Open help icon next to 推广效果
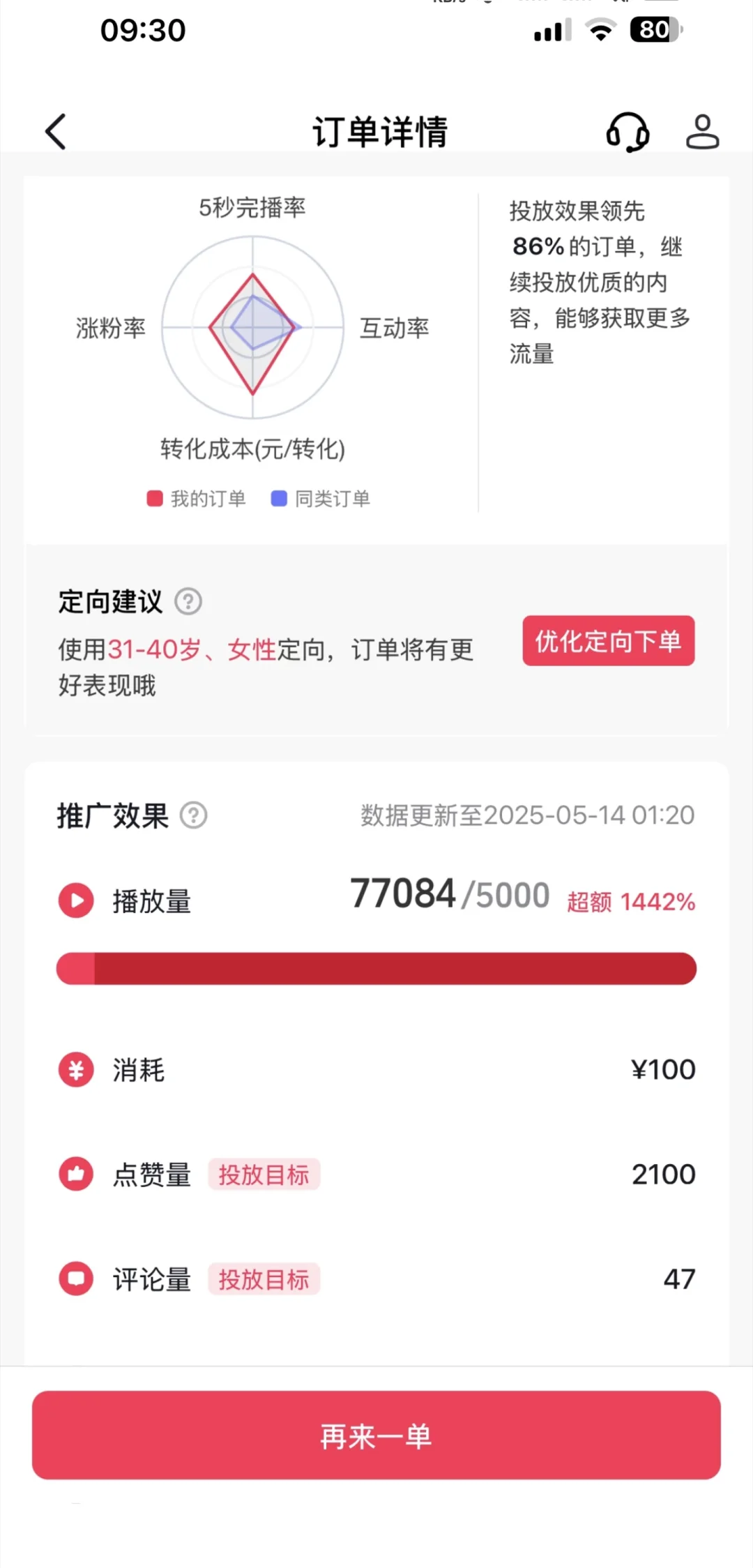Image resolution: width=753 pixels, height=1568 pixels. (x=194, y=815)
